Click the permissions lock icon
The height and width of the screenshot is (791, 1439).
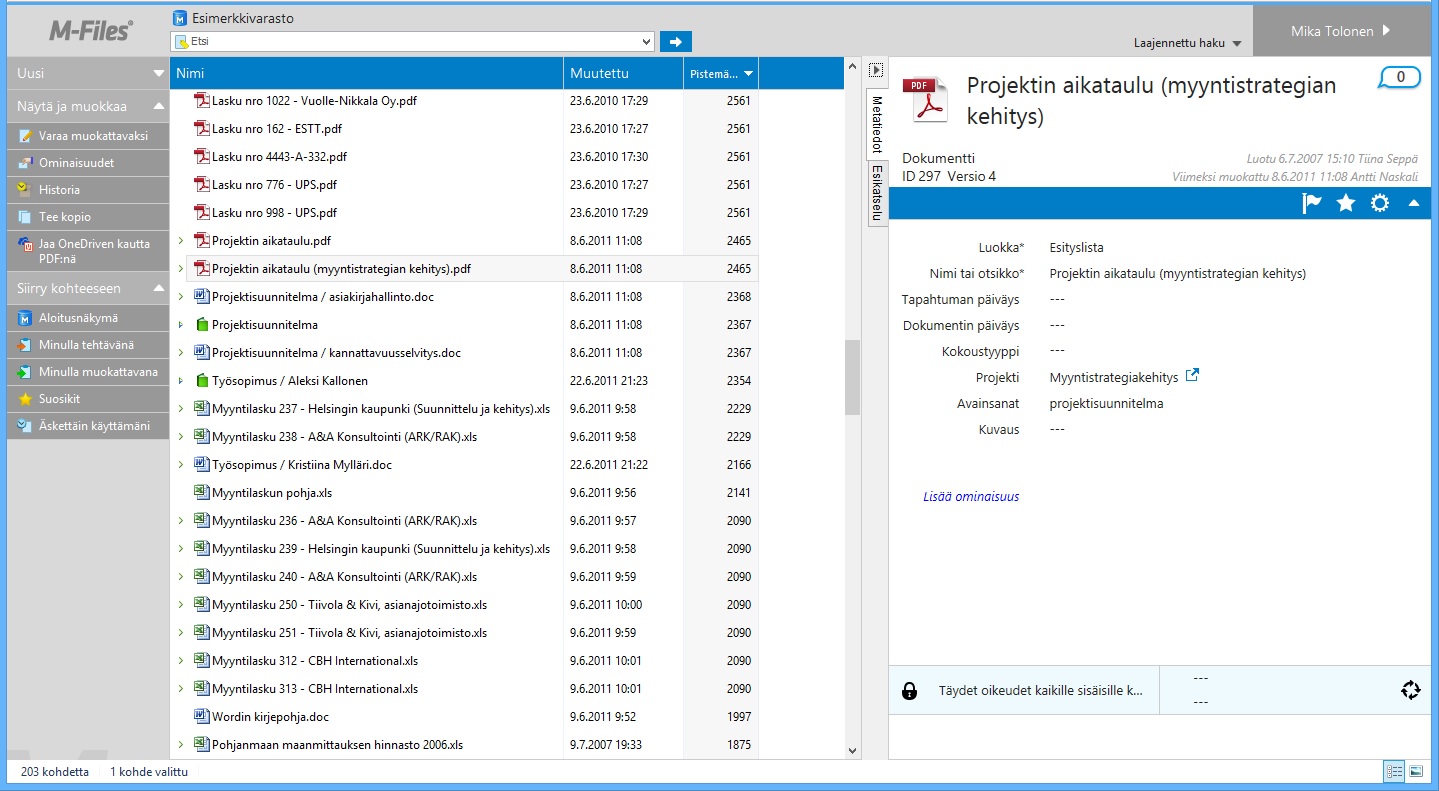coord(909,691)
